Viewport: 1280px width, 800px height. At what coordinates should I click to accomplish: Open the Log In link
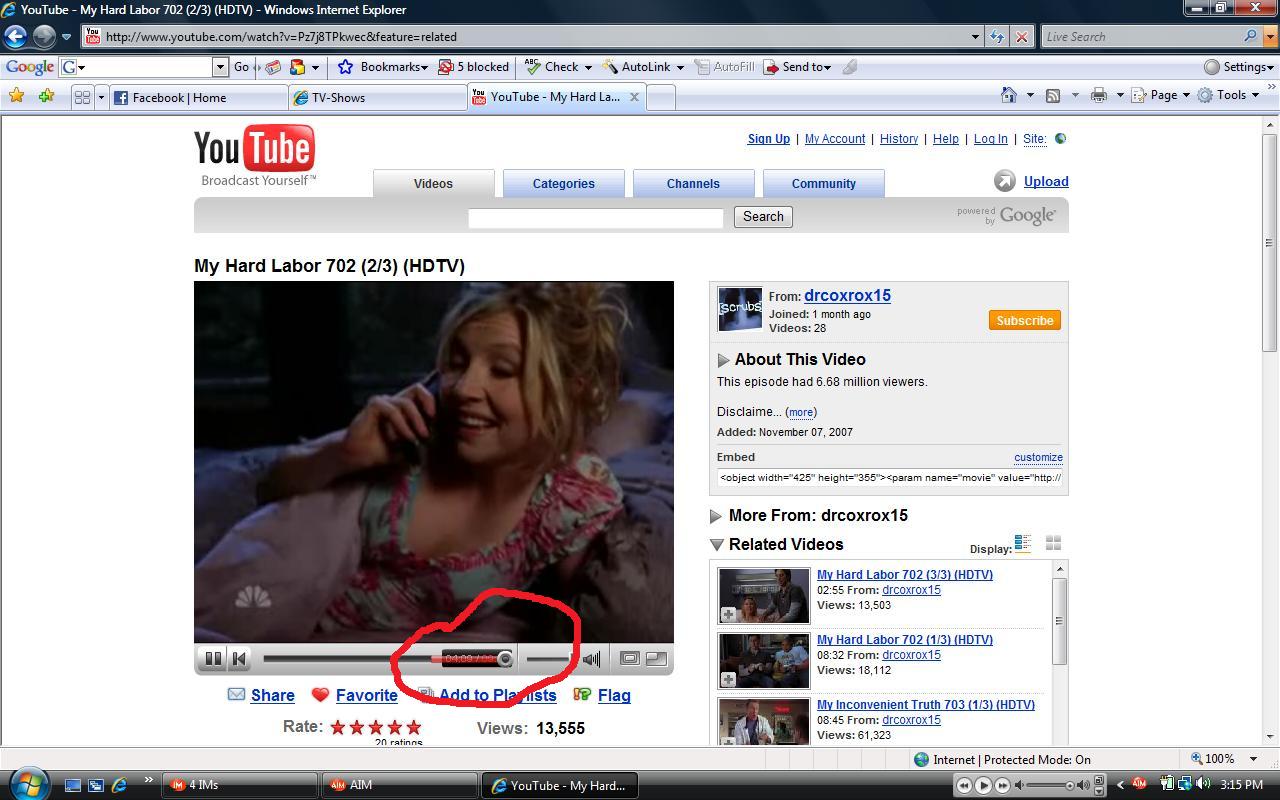click(x=991, y=139)
